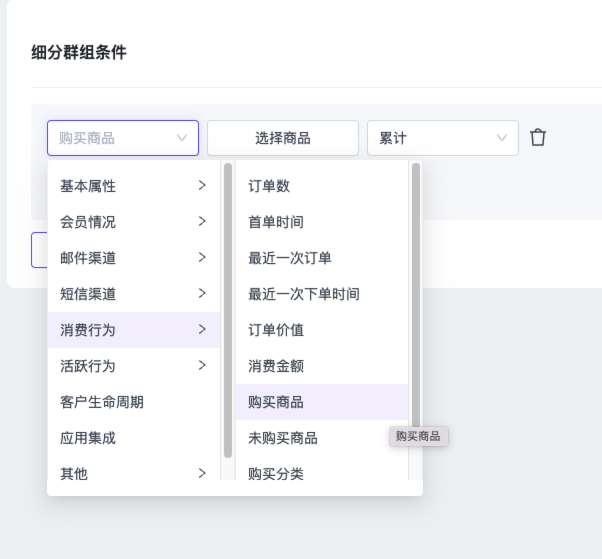The width and height of the screenshot is (602, 559).
Task: Expand the 基本属性 submenu
Action: point(132,186)
